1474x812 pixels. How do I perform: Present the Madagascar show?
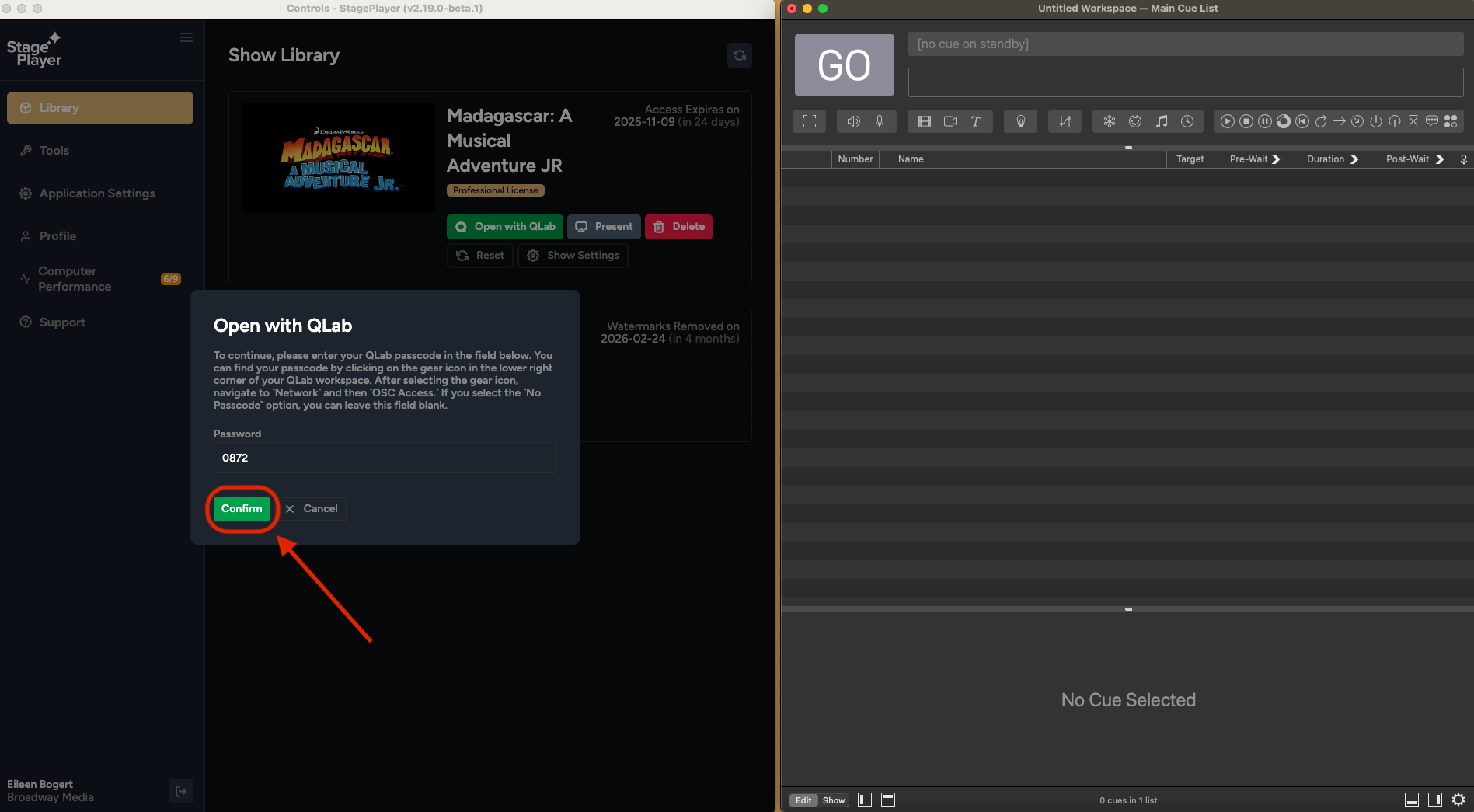[605, 227]
